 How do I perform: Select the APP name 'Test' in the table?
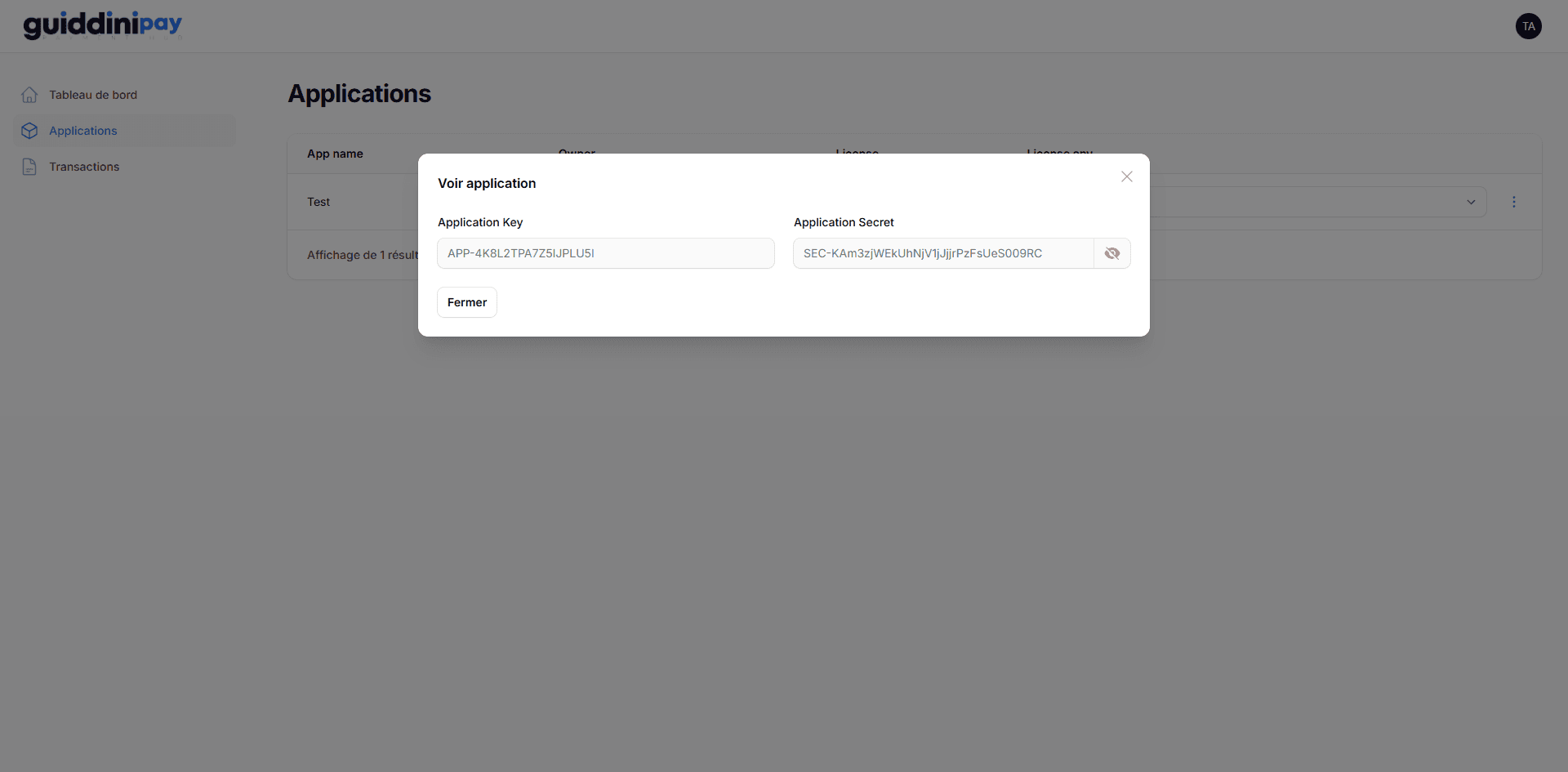tap(318, 202)
